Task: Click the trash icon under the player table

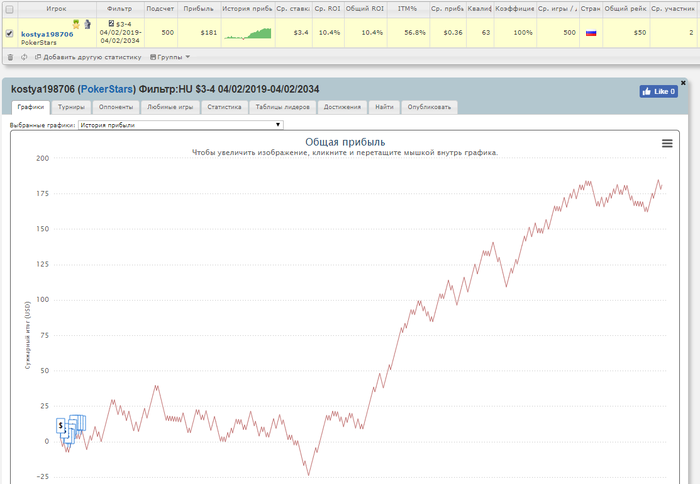Action: (x=10, y=57)
